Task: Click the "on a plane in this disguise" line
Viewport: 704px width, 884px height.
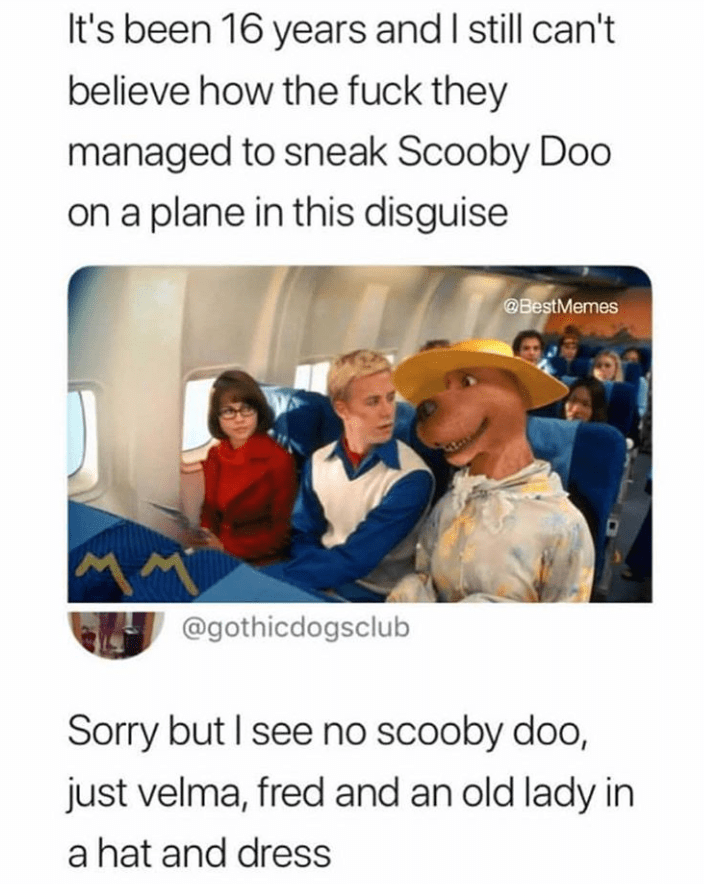Action: (287, 213)
